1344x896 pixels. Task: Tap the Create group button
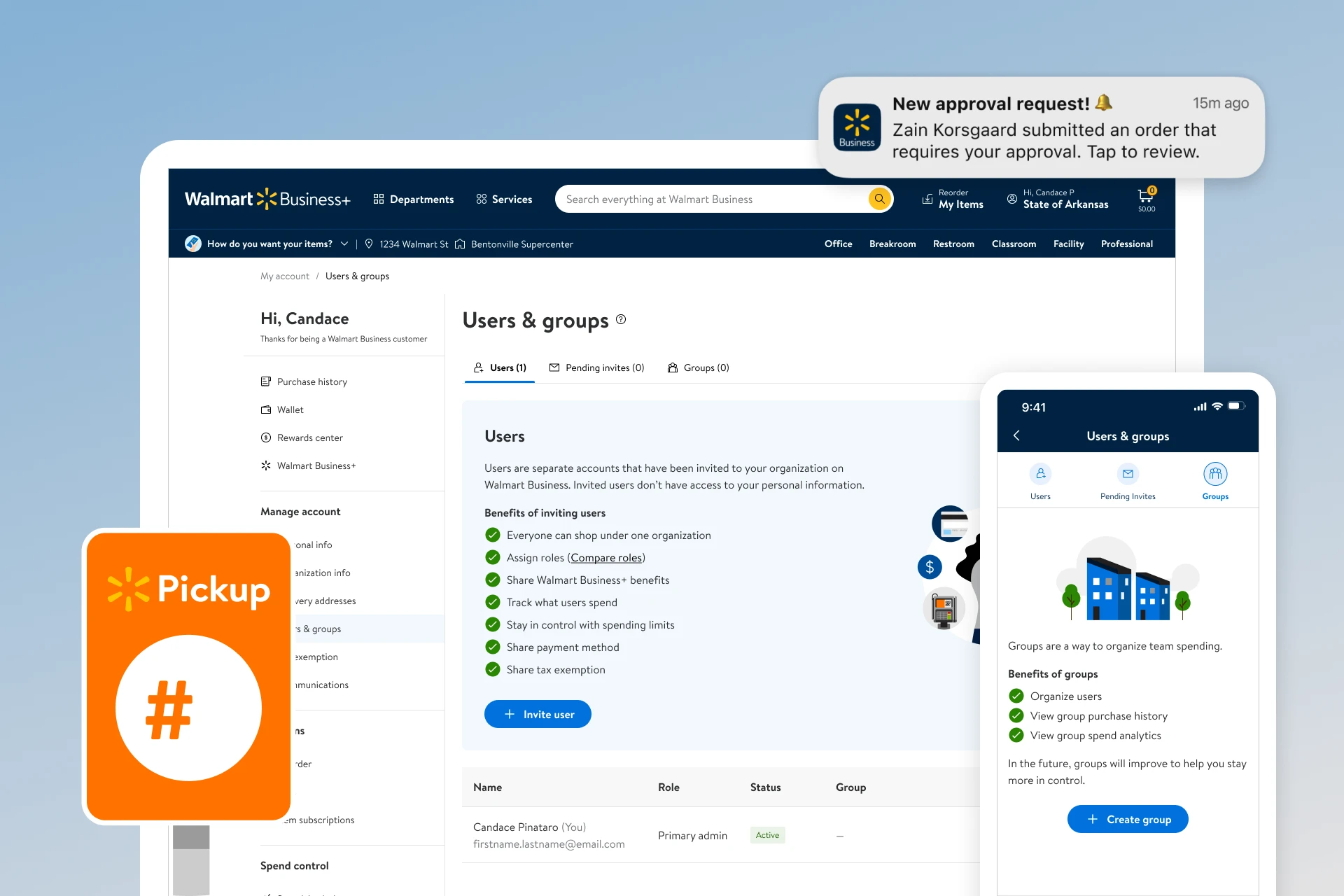[1128, 819]
